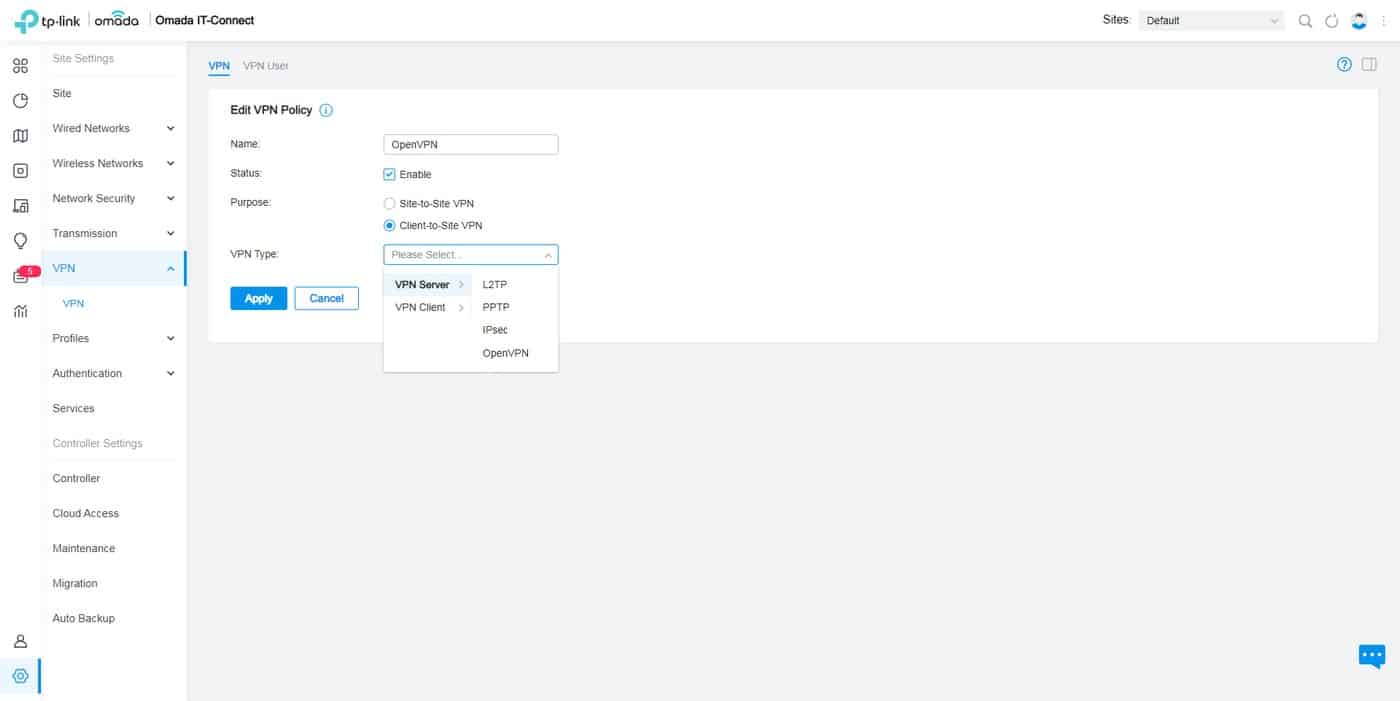Click the Apply button
Image resolution: width=1400 pixels, height=701 pixels.
[x=259, y=298]
